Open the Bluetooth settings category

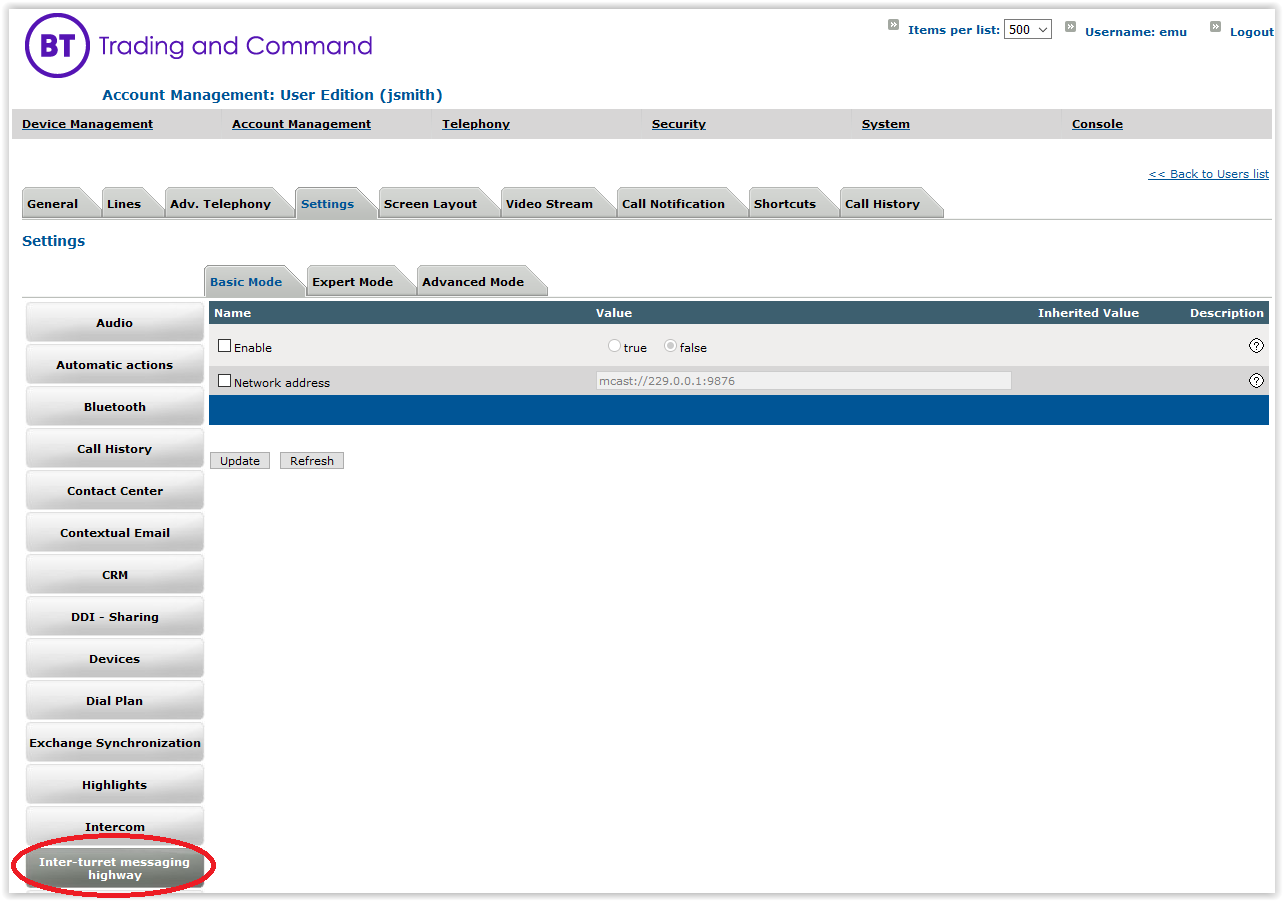click(115, 407)
